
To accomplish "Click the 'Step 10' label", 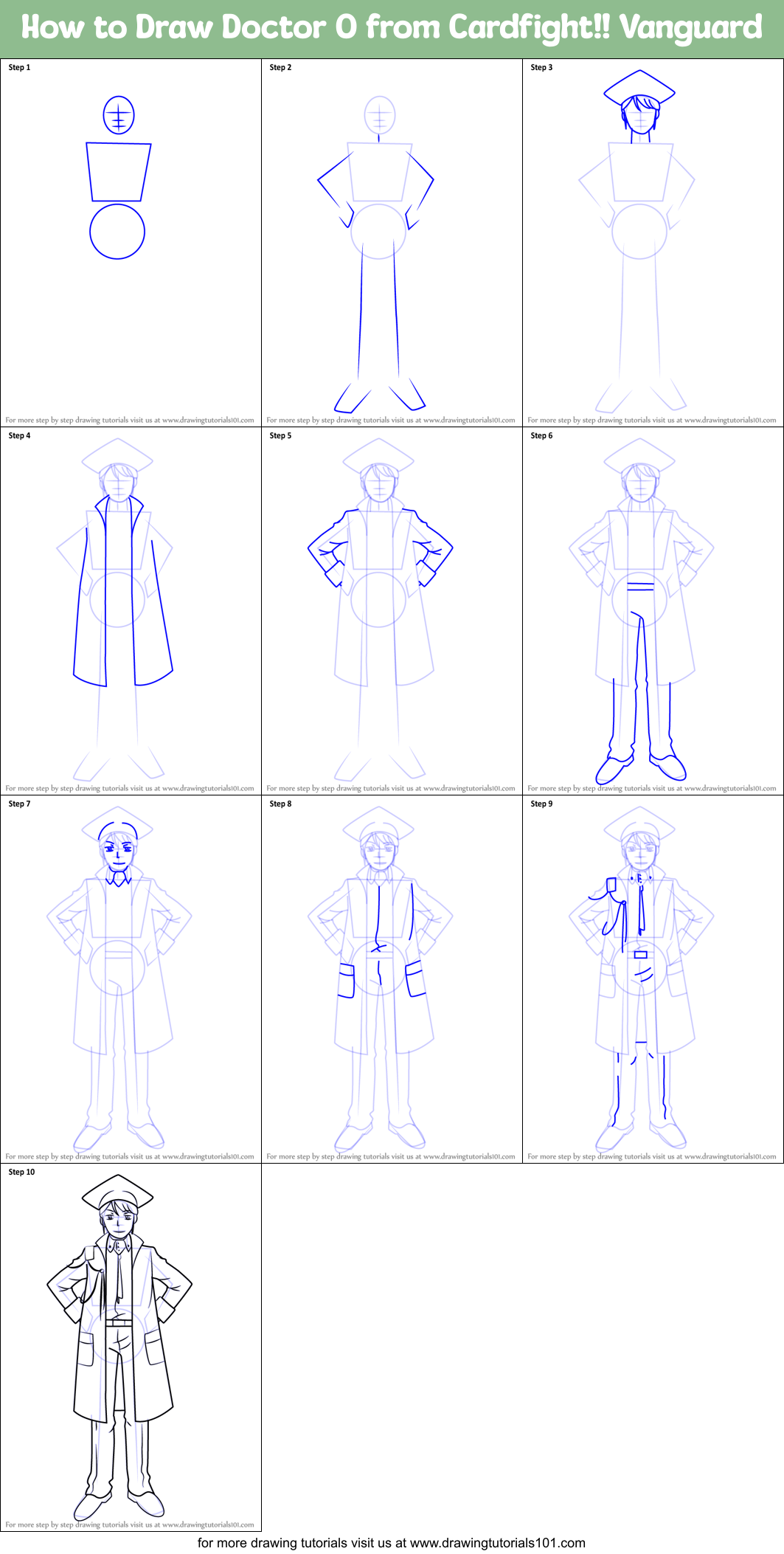I will coord(21,1172).
